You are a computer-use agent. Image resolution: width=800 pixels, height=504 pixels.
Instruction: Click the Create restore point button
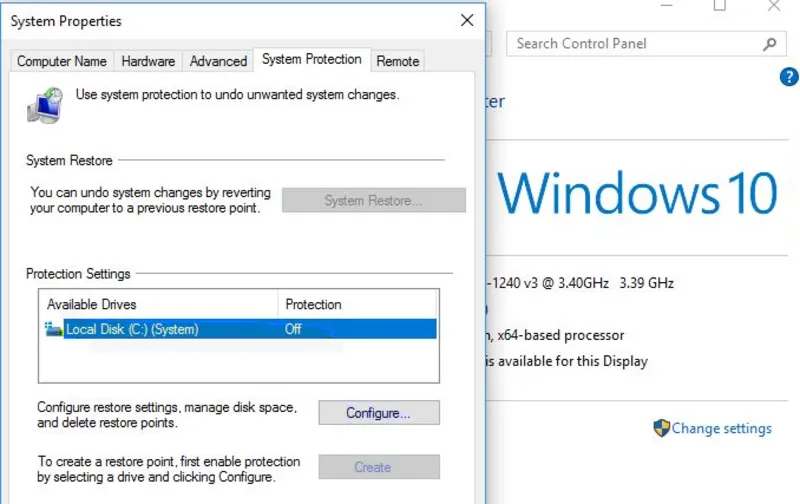378,467
